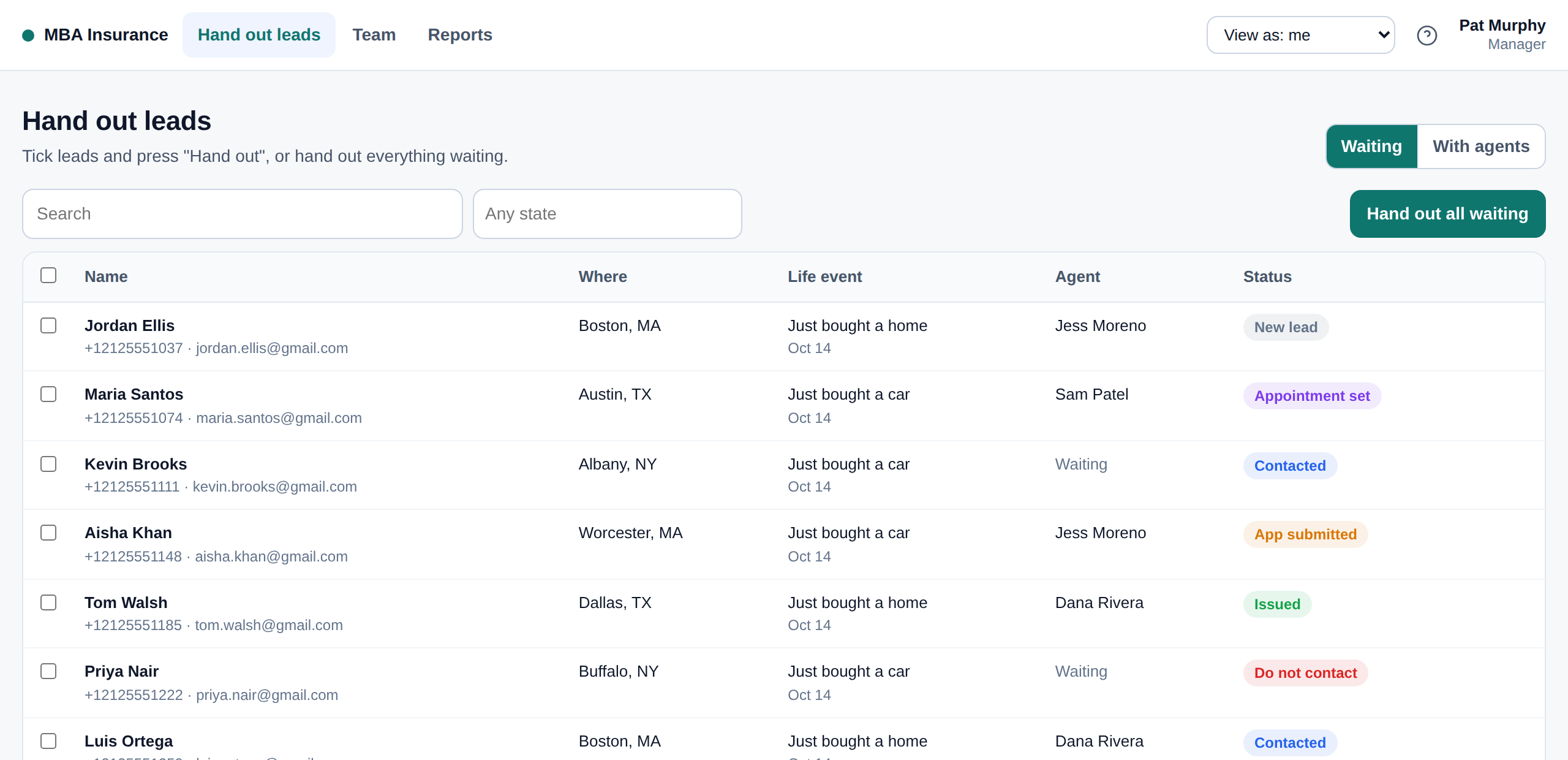Click Waiting agent text for Priya Nair

tap(1081, 671)
